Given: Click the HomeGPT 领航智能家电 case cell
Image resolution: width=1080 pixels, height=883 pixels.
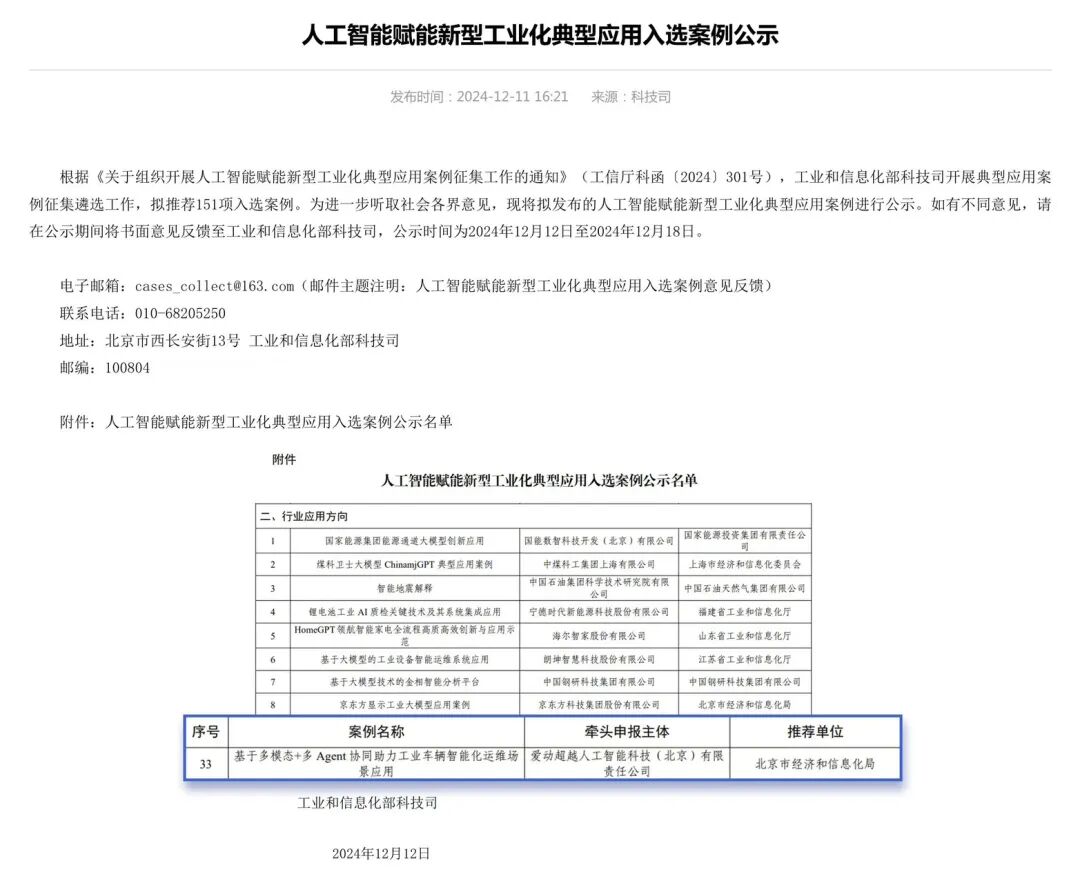Looking at the screenshot, I should point(404,635).
